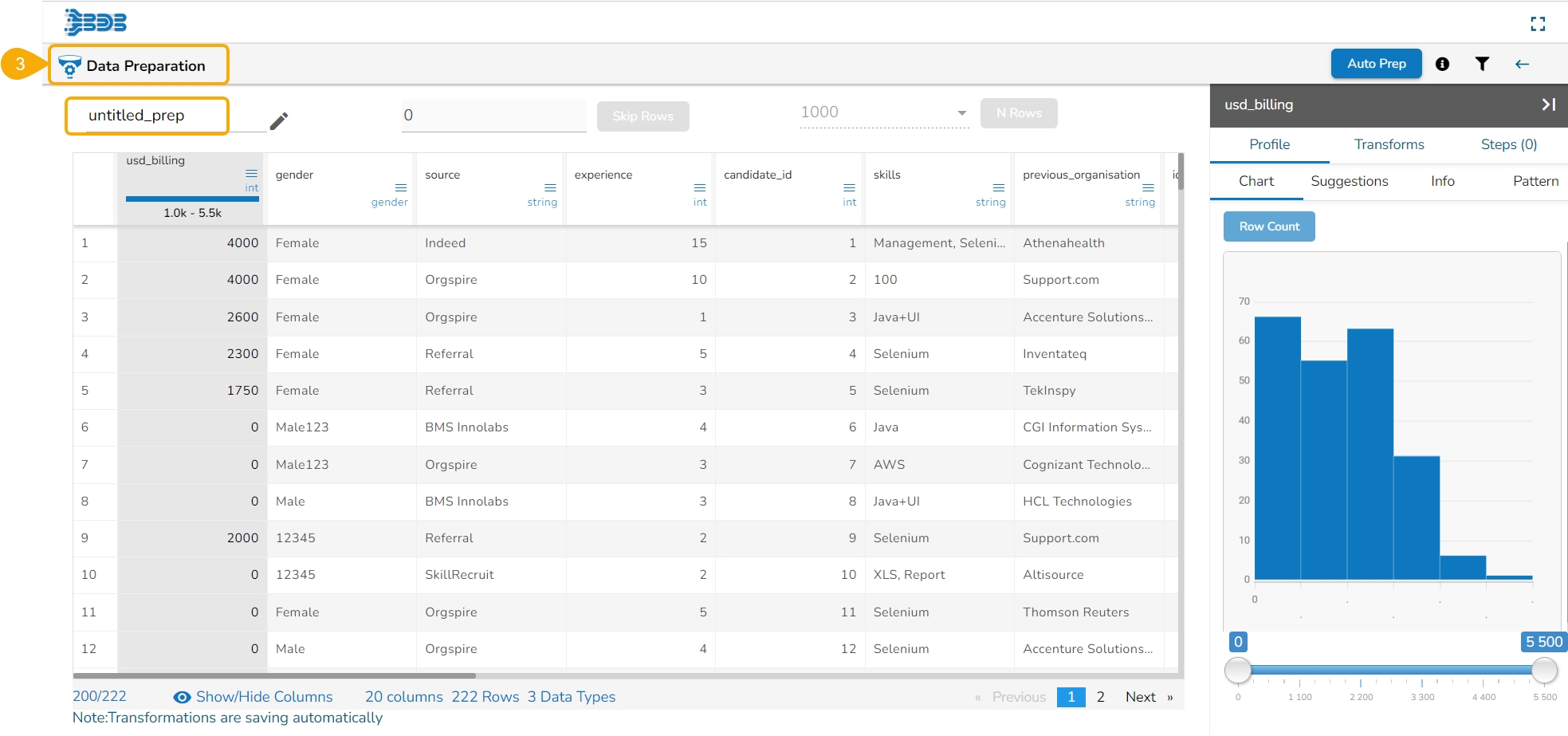Open the 1000 rows dropdown
Image resolution: width=1568 pixels, height=736 pixels.
pos(961,113)
